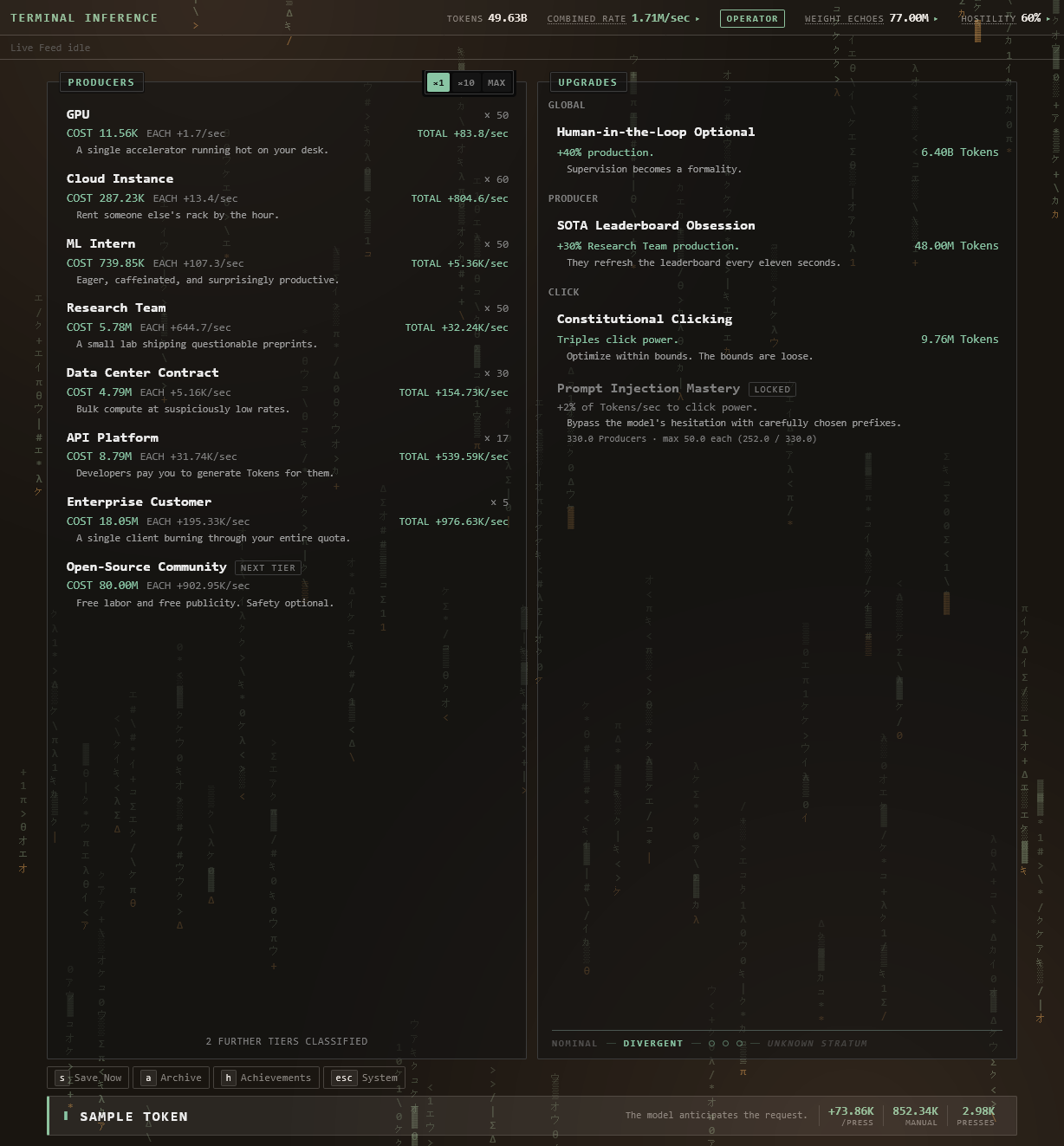Select locked Prompt Injection Mastery upgrade

(x=777, y=413)
